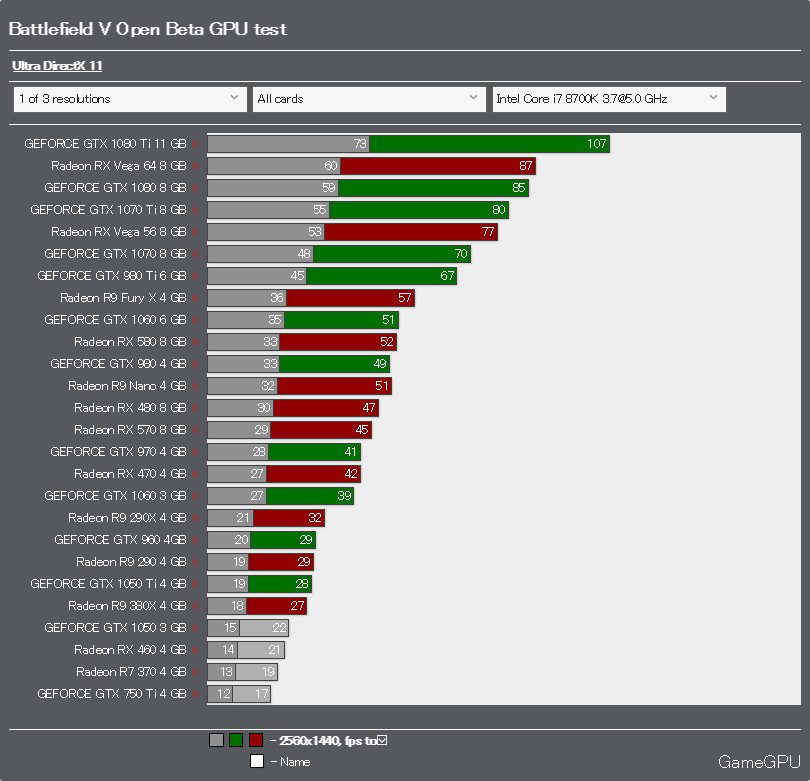Click the red X beside Radeon R9 Fury X

pos(195,298)
